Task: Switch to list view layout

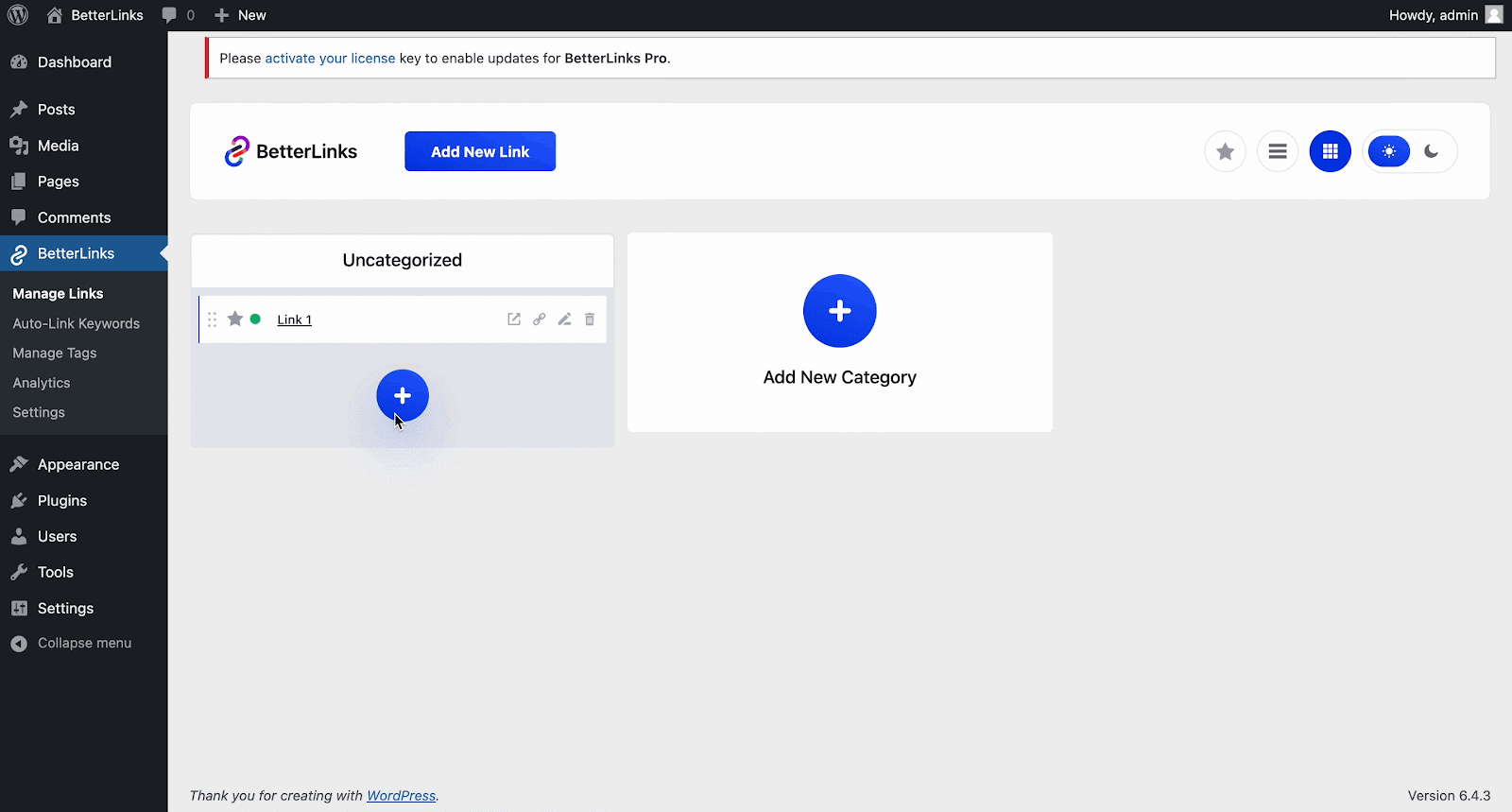Action: pyautogui.click(x=1278, y=151)
